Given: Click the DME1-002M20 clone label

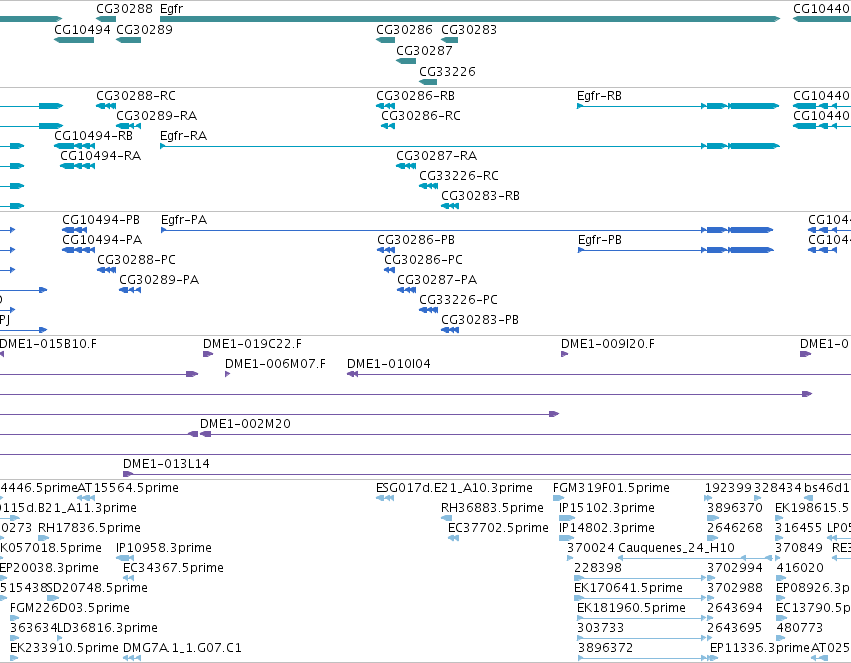Looking at the screenshot, I should coord(245,424).
